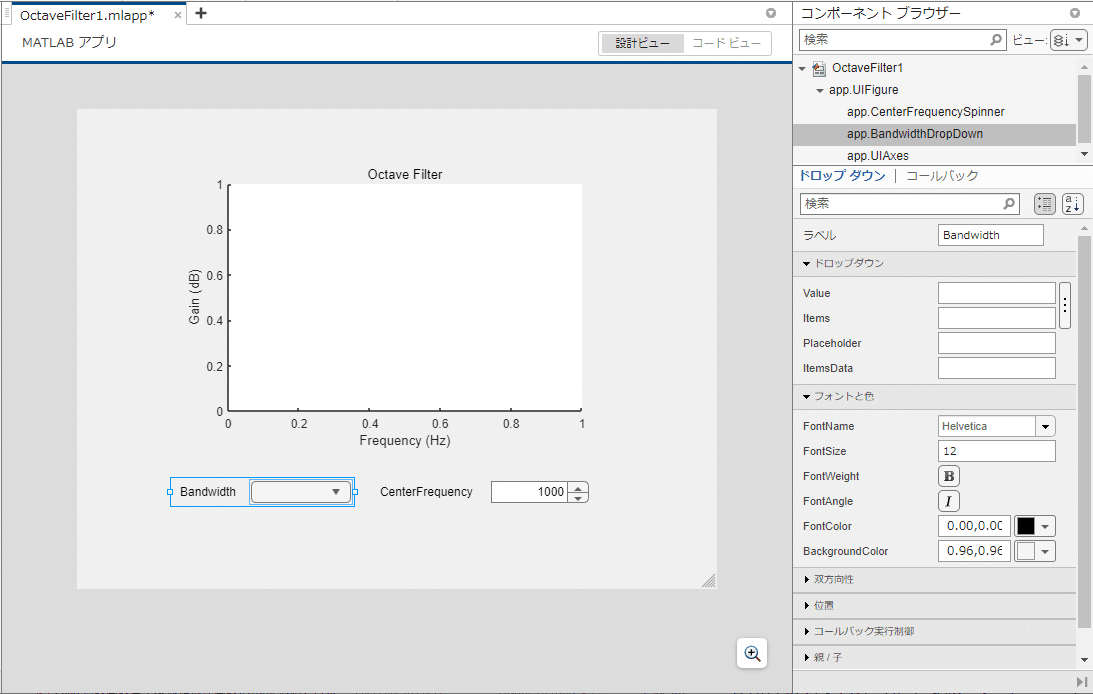Switch to コード ビュー toggle
Viewport: 1093px width, 694px height.
point(726,43)
